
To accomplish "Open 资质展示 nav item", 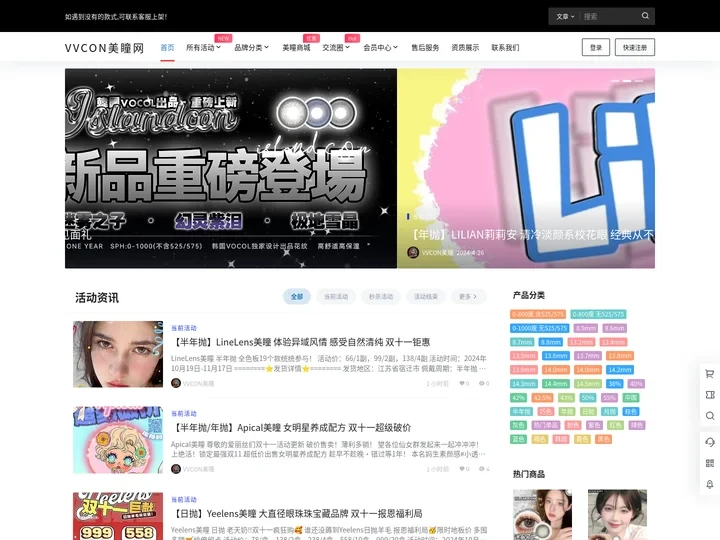I will coord(465,47).
